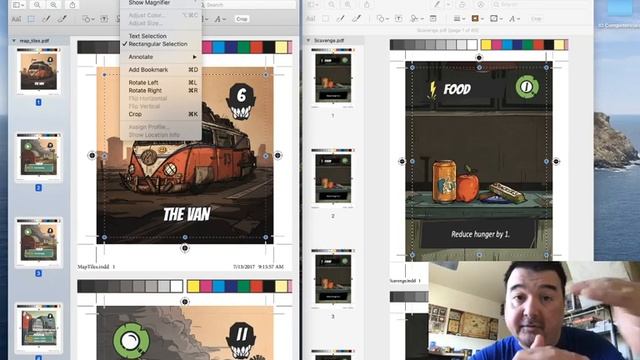
Task: Open Share menu in map_tiles window
Action: point(72,5)
